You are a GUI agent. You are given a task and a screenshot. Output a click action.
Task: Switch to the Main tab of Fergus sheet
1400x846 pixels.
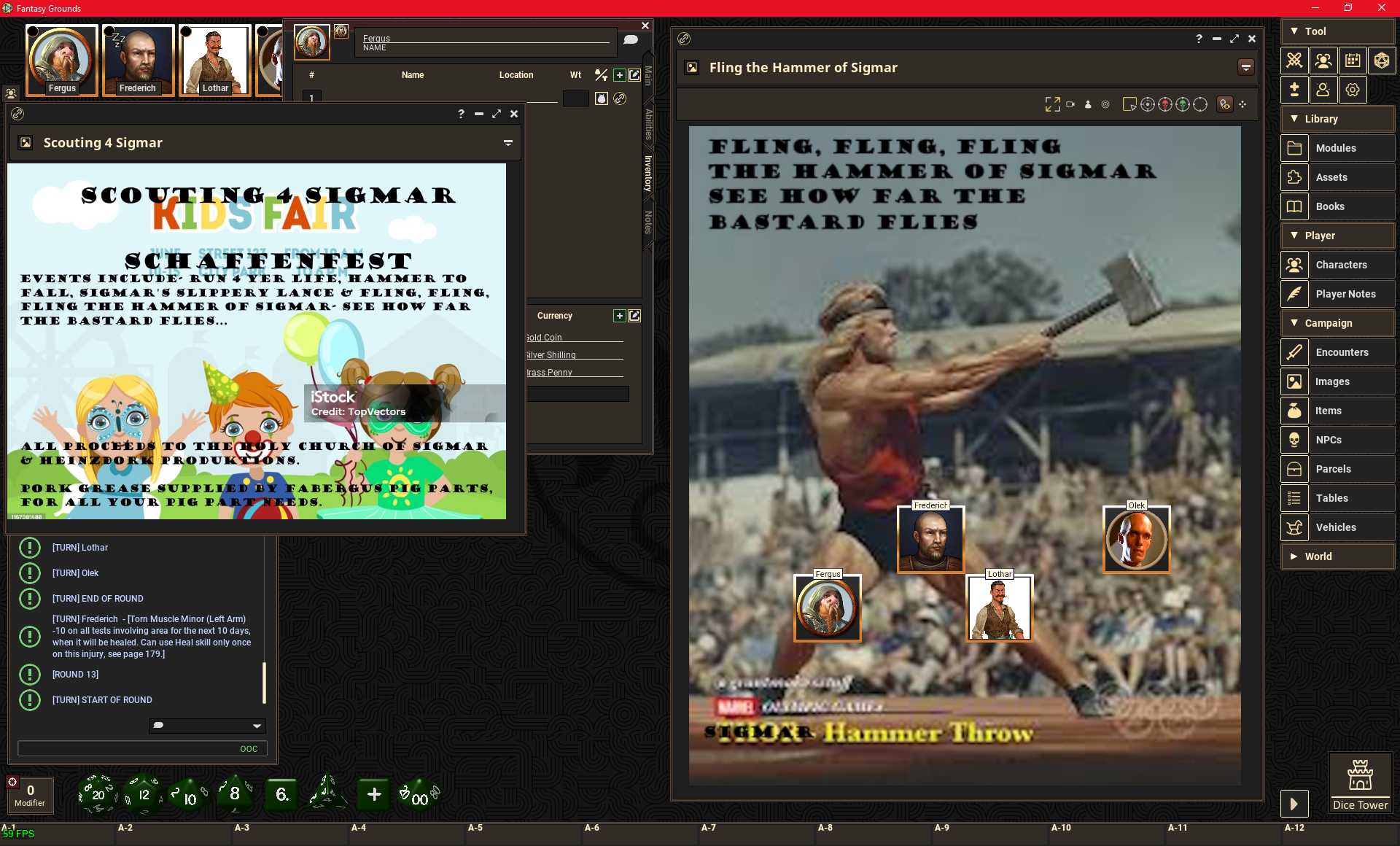click(x=647, y=76)
